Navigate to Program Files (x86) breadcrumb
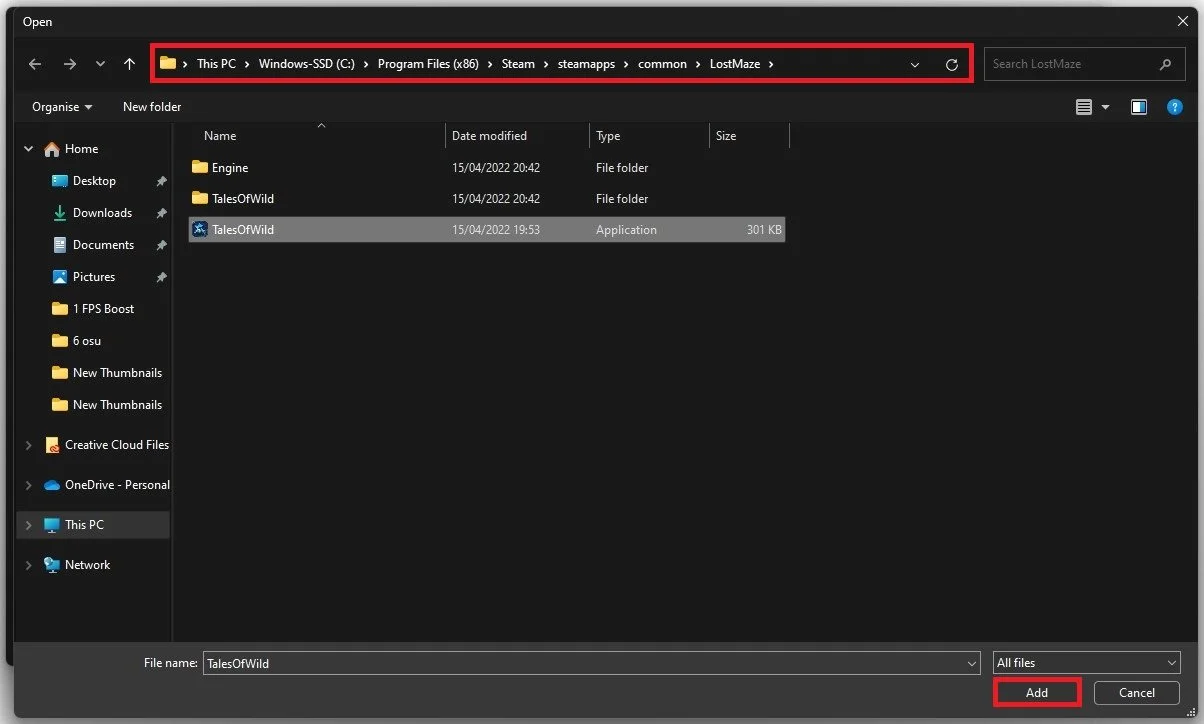The width and height of the screenshot is (1204, 724). [428, 64]
